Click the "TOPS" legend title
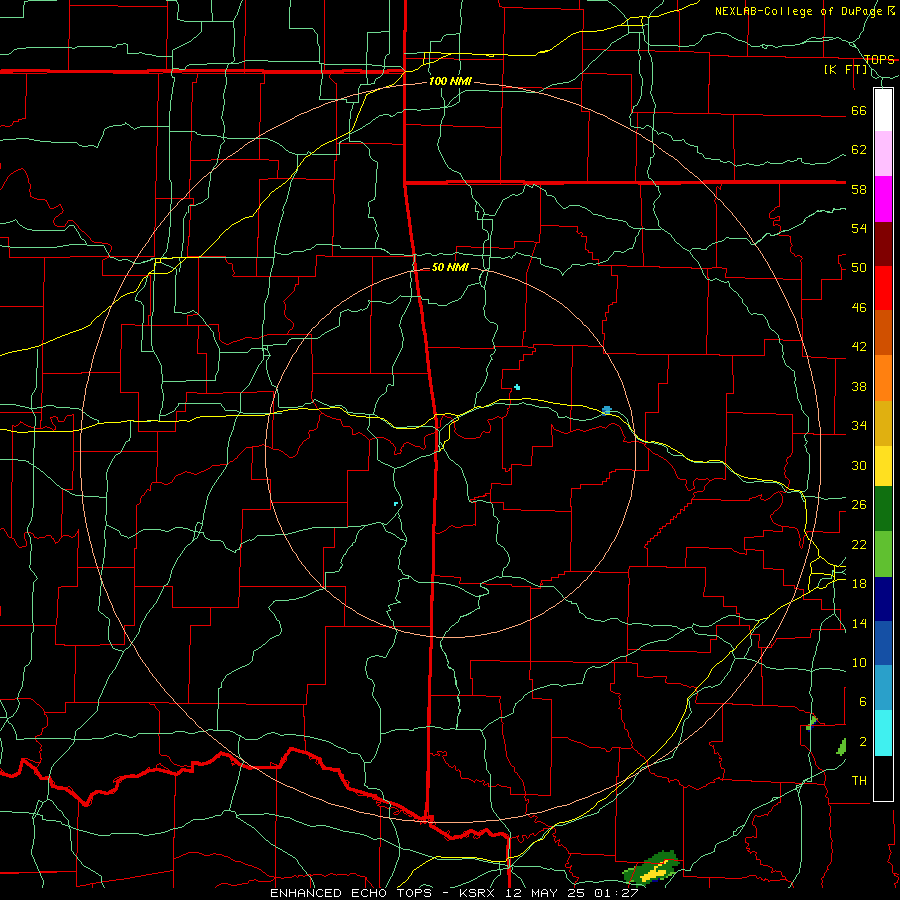The height and width of the screenshot is (900, 900). coord(879,60)
